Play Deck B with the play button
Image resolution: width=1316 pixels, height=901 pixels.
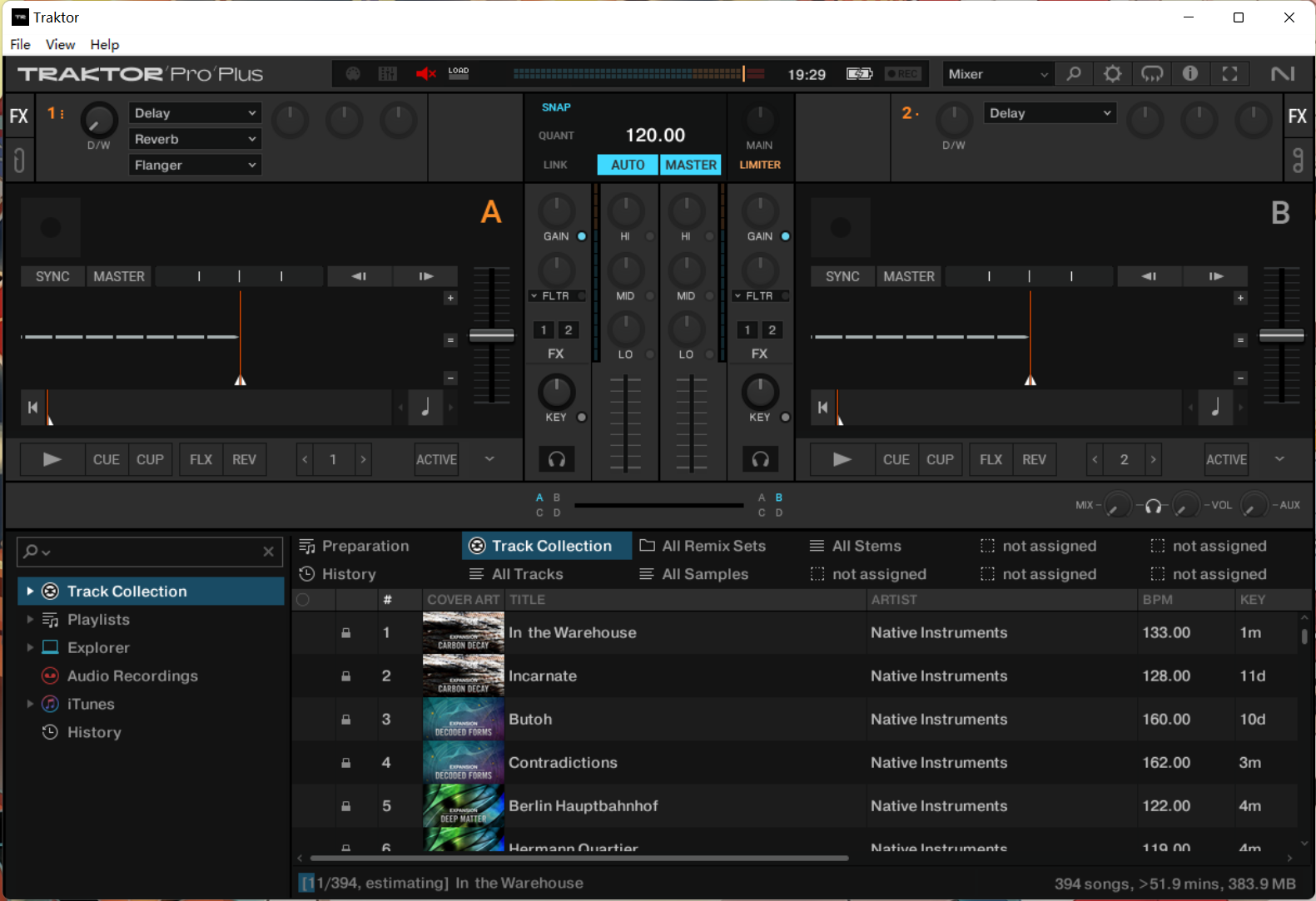coord(842,459)
